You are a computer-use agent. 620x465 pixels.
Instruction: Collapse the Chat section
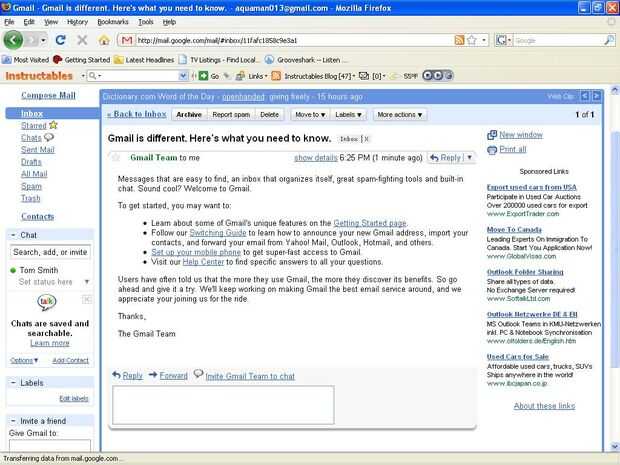(13, 235)
